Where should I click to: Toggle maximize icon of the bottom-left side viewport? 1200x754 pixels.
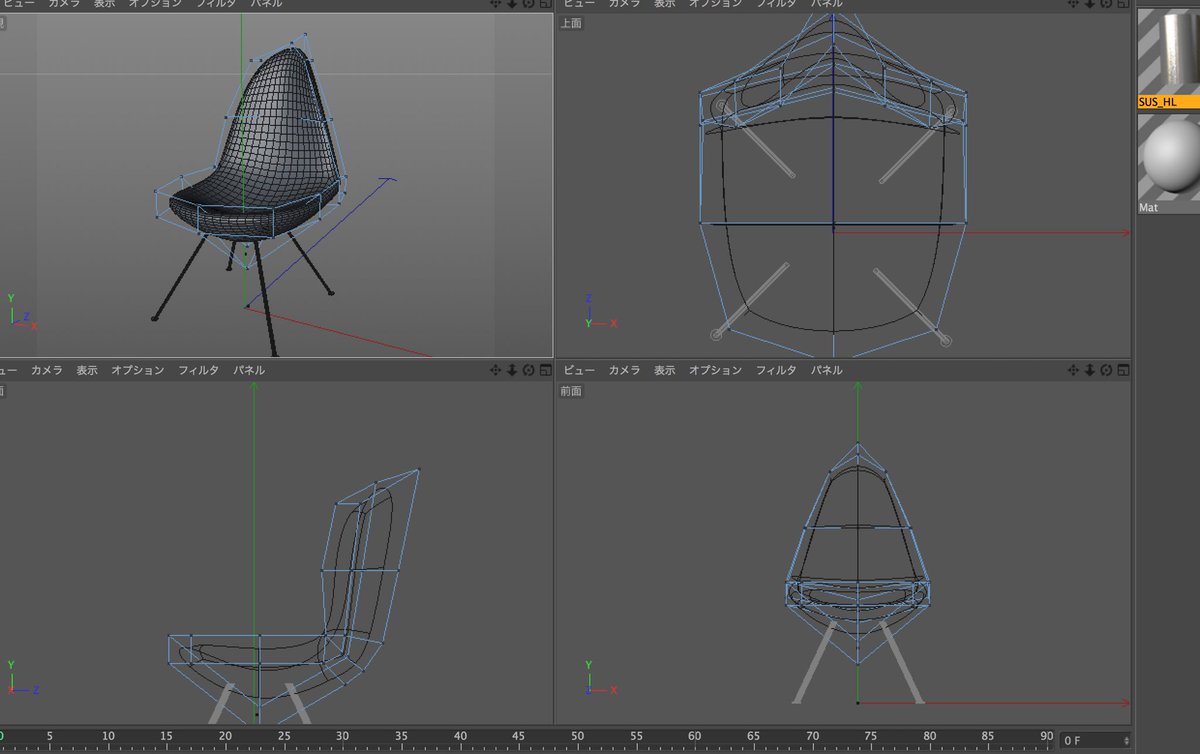pos(546,370)
